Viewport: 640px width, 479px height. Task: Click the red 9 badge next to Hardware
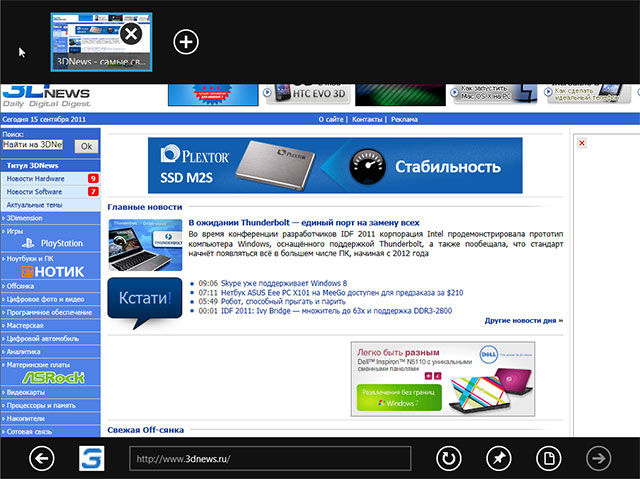[93, 178]
